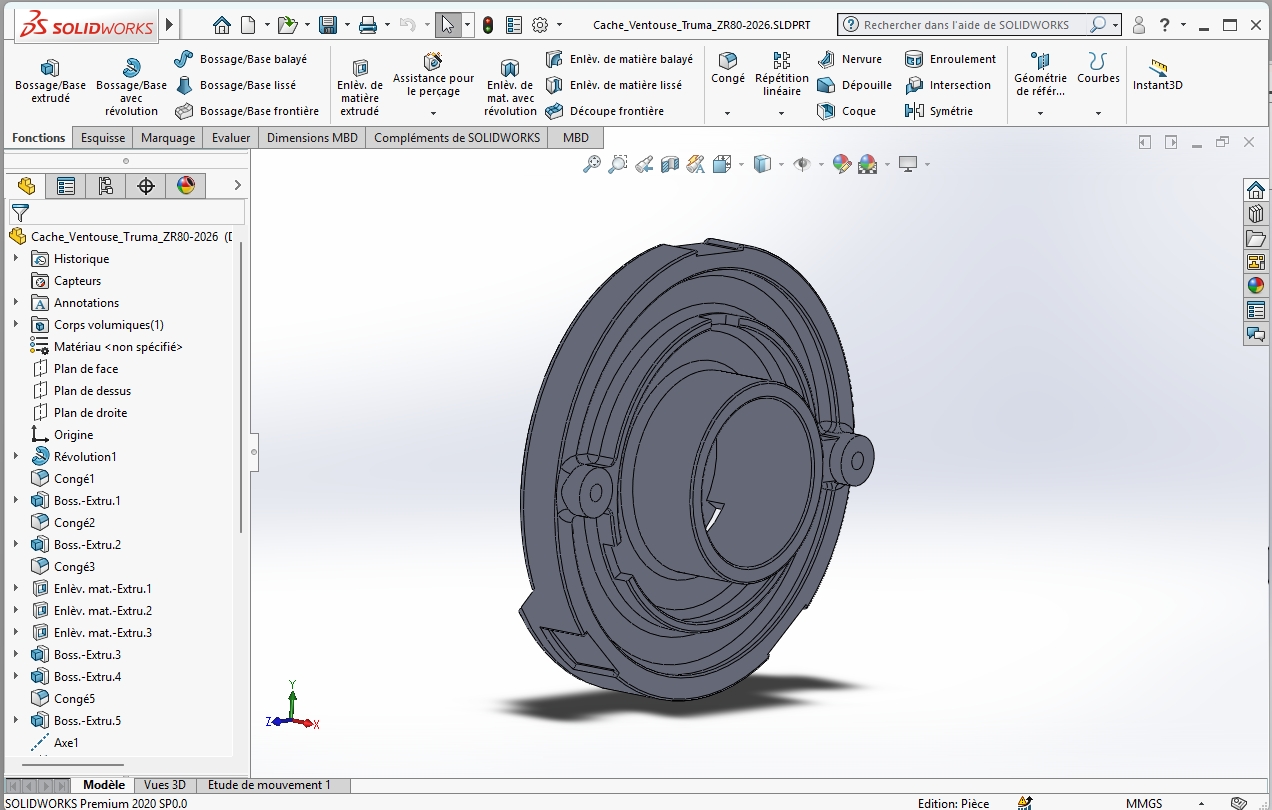This screenshot has height=810, width=1272.
Task: Select the Enlèv. de matière extrudé tool
Action: tap(360, 85)
